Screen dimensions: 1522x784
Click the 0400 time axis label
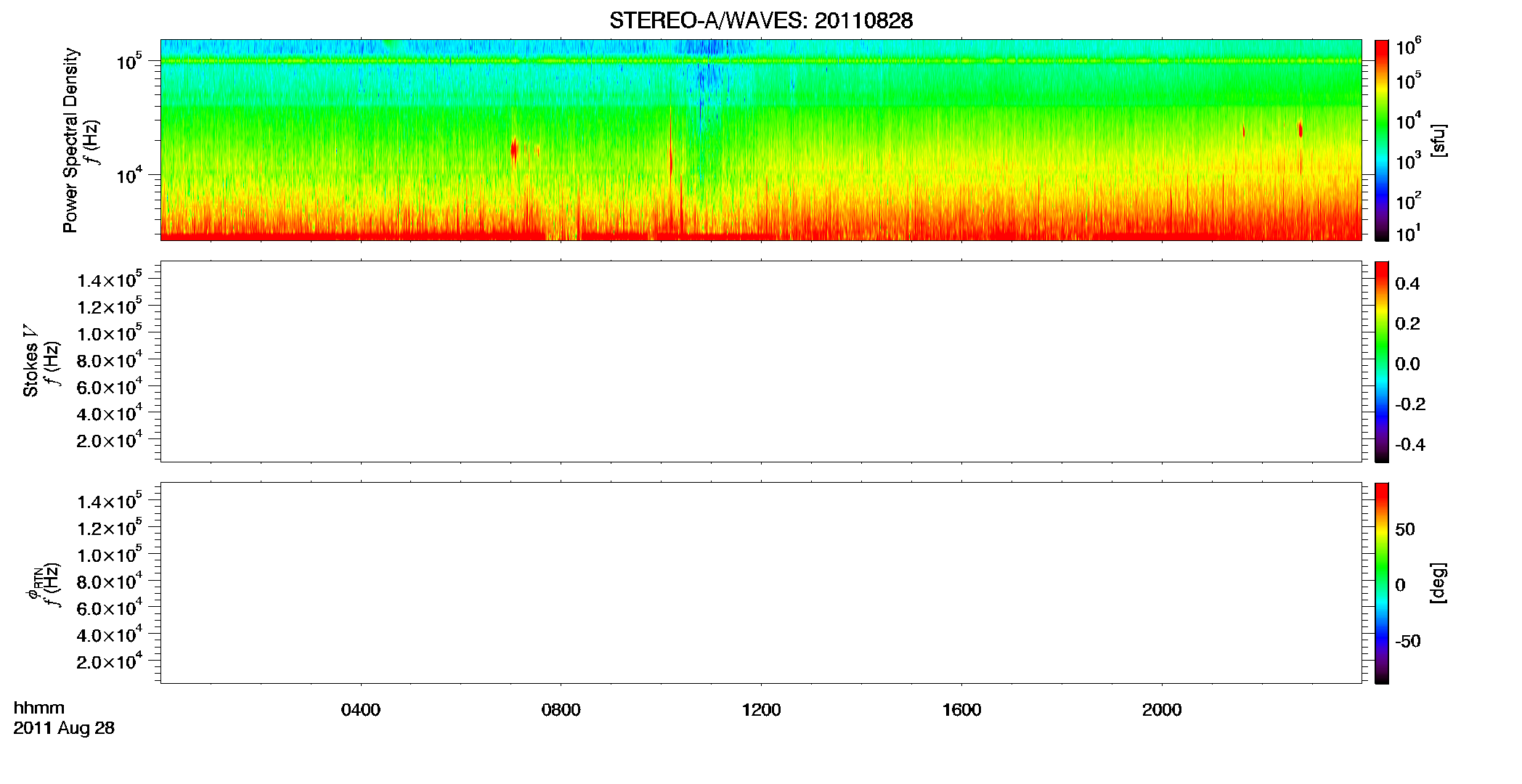(361, 710)
